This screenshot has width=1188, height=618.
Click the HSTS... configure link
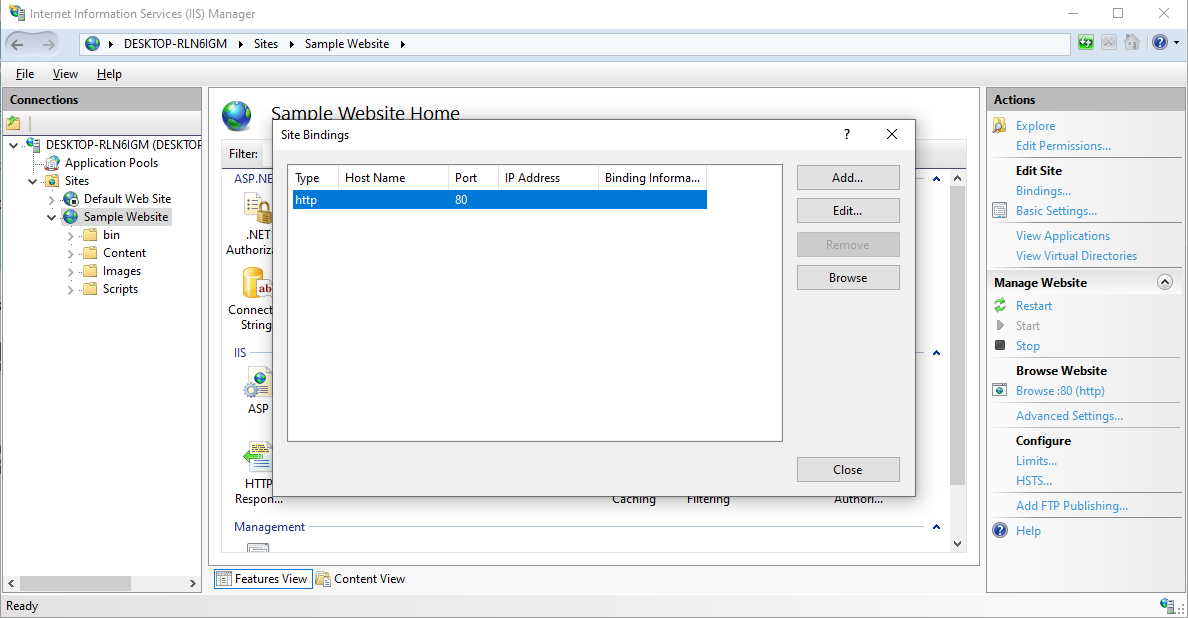[1033, 481]
